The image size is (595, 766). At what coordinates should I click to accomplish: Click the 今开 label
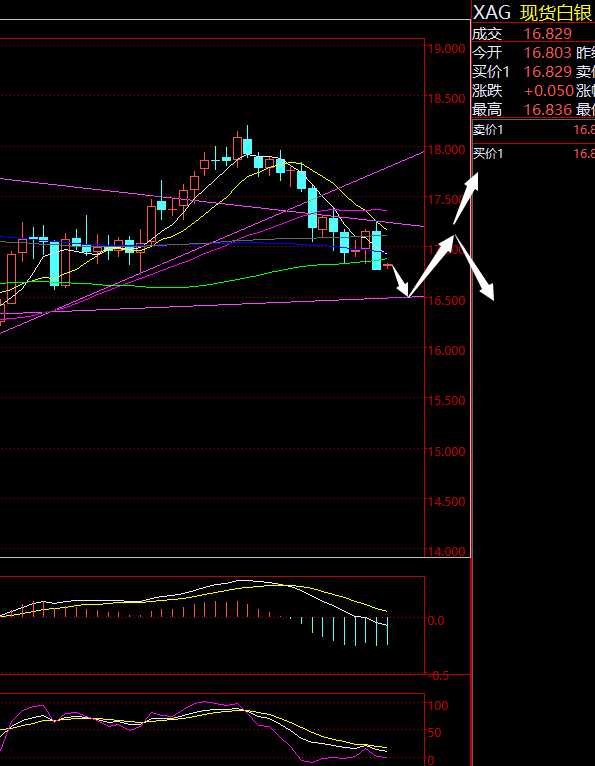click(x=487, y=52)
